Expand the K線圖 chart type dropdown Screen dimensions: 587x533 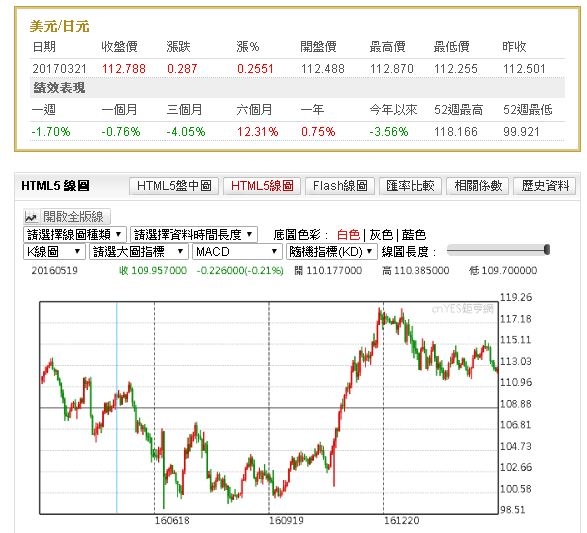pyautogui.click(x=54, y=252)
